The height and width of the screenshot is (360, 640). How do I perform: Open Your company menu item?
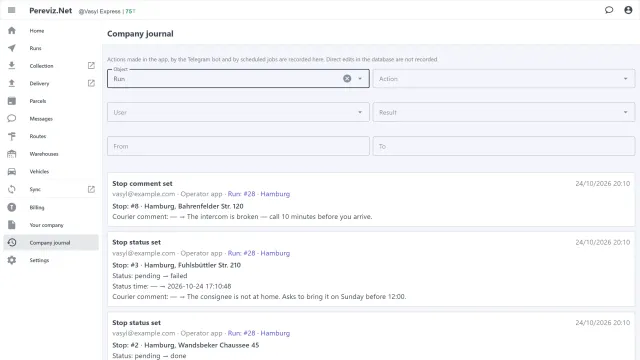point(51,225)
